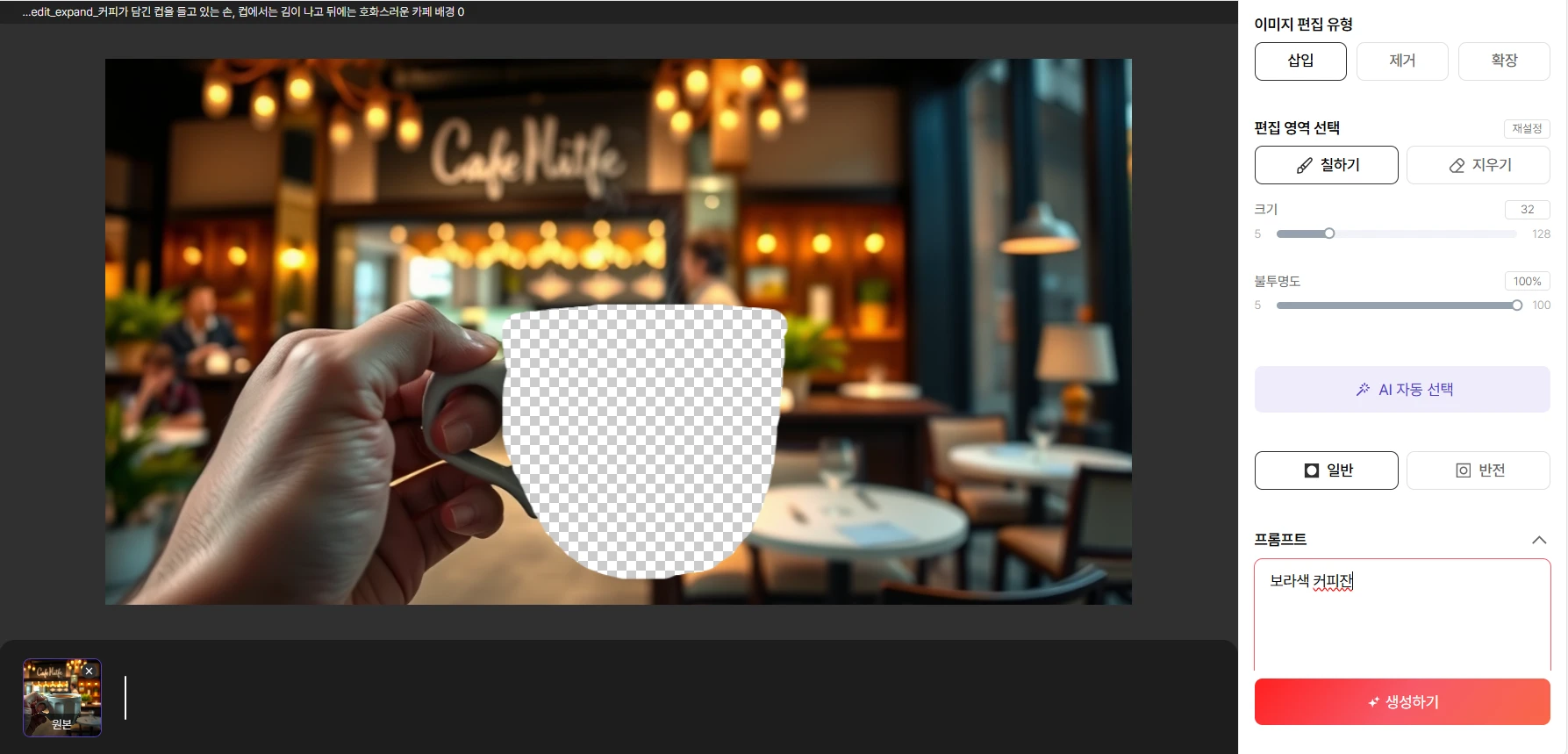Focus the prompt text box with 보라색 커피잔
The height and width of the screenshot is (754, 1568).
point(1401,614)
